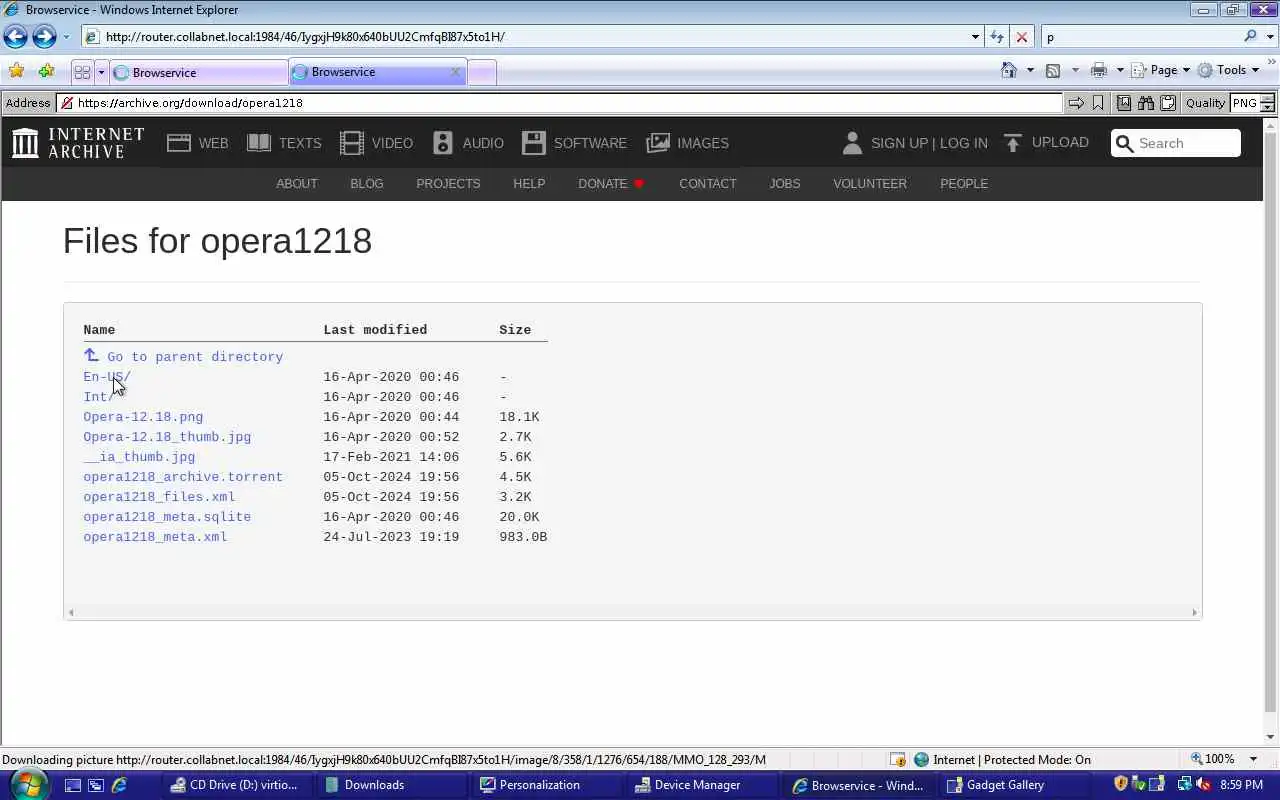Open the TEXTS section of Internet Archive
Screen dimensions: 1280x800
coord(284,143)
